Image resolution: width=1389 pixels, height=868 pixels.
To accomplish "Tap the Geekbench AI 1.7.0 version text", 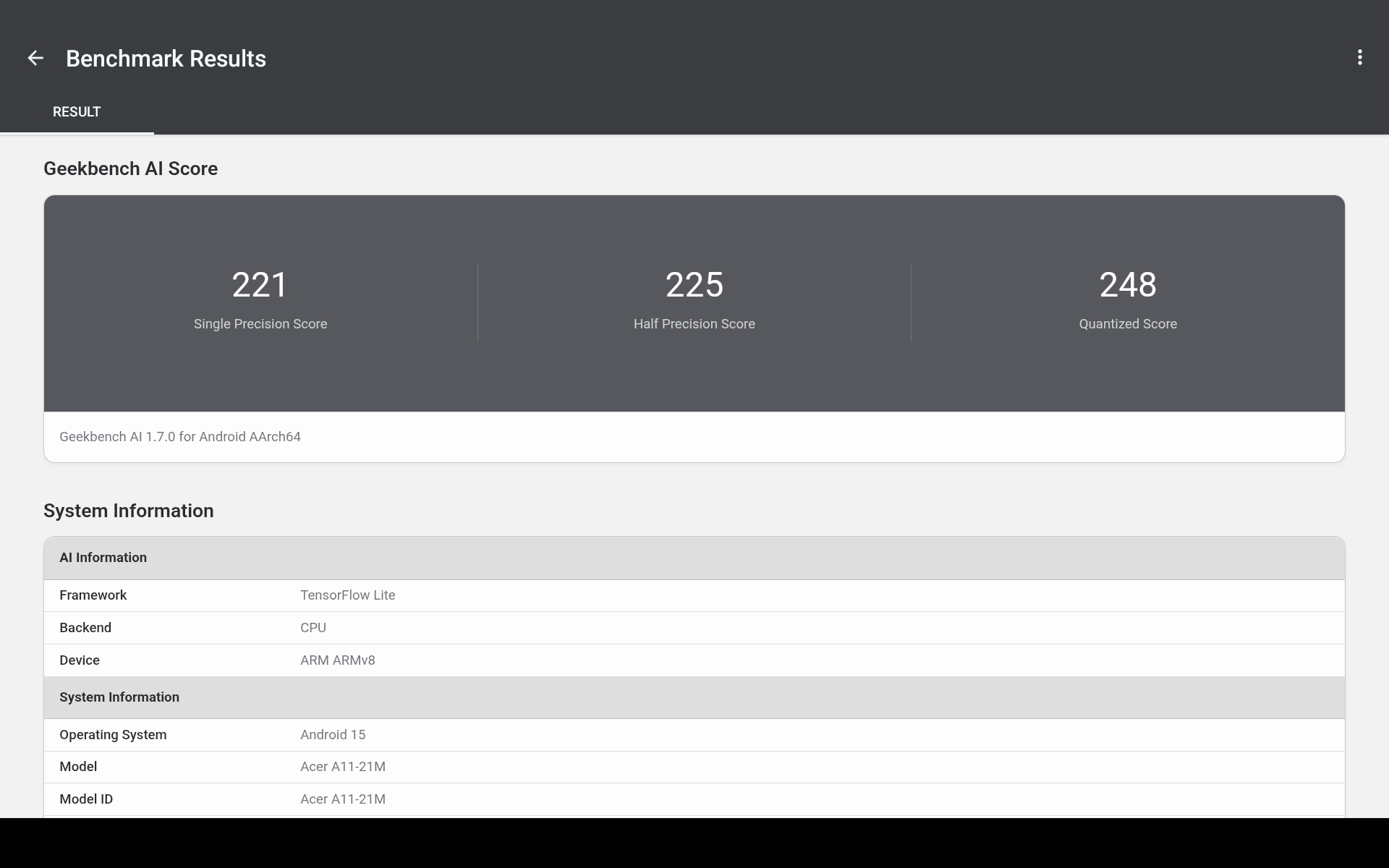I will [180, 437].
